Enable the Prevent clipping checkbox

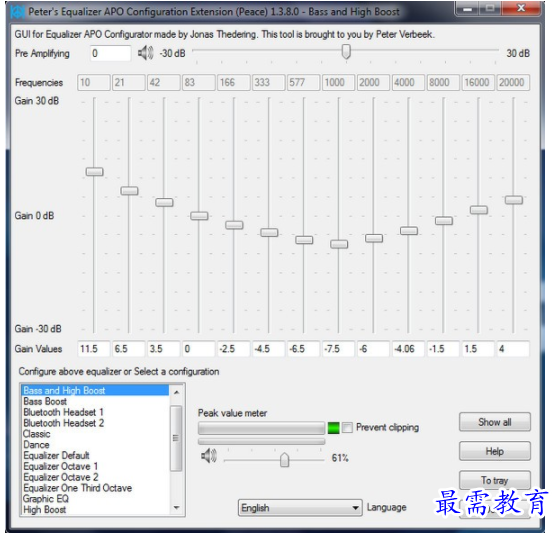[x=347, y=427]
